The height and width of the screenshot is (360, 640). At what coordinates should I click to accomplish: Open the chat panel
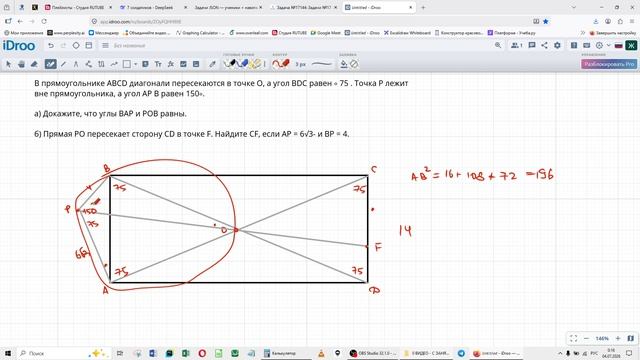[x=532, y=45]
